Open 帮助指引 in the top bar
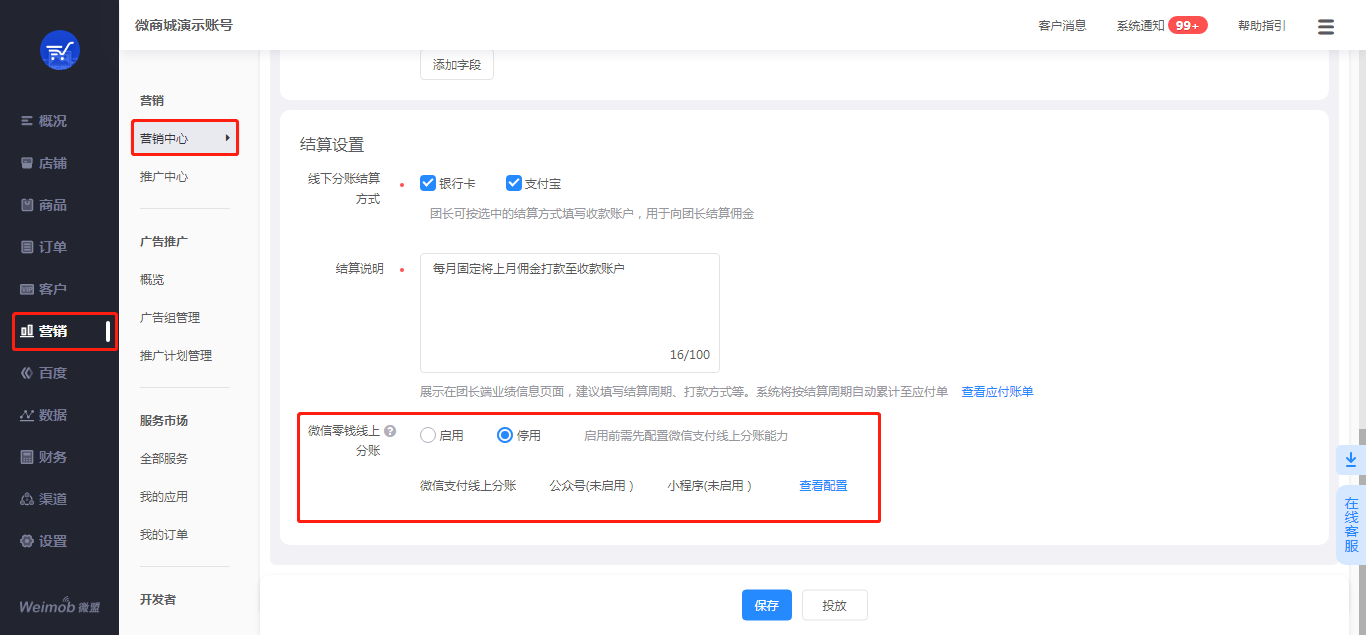This screenshot has height=635, width=1366. pyautogui.click(x=1262, y=26)
